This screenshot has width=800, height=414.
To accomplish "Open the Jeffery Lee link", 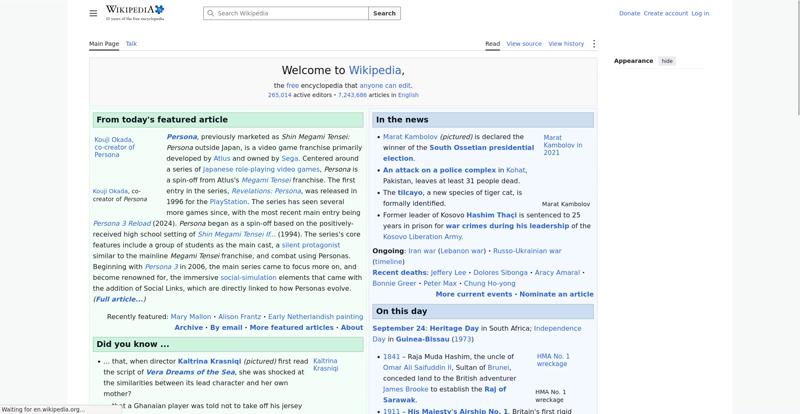I will click(x=448, y=273).
